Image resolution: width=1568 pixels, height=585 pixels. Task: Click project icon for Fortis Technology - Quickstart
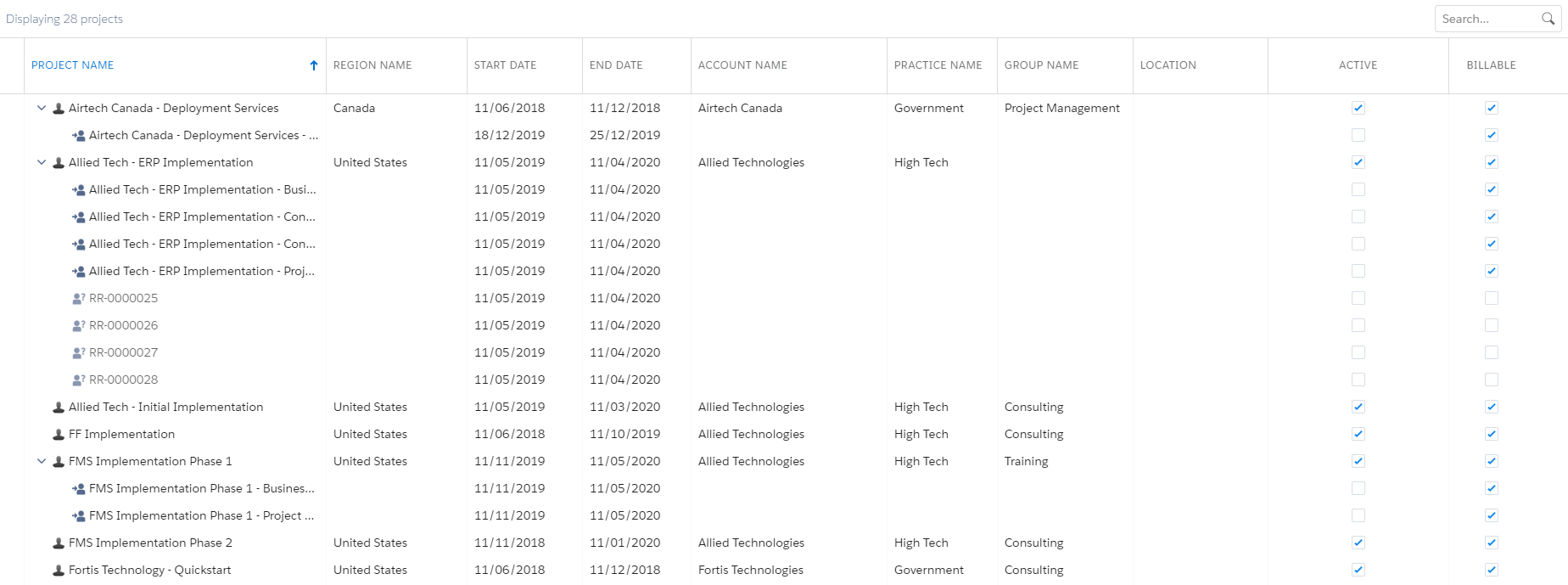click(x=59, y=571)
